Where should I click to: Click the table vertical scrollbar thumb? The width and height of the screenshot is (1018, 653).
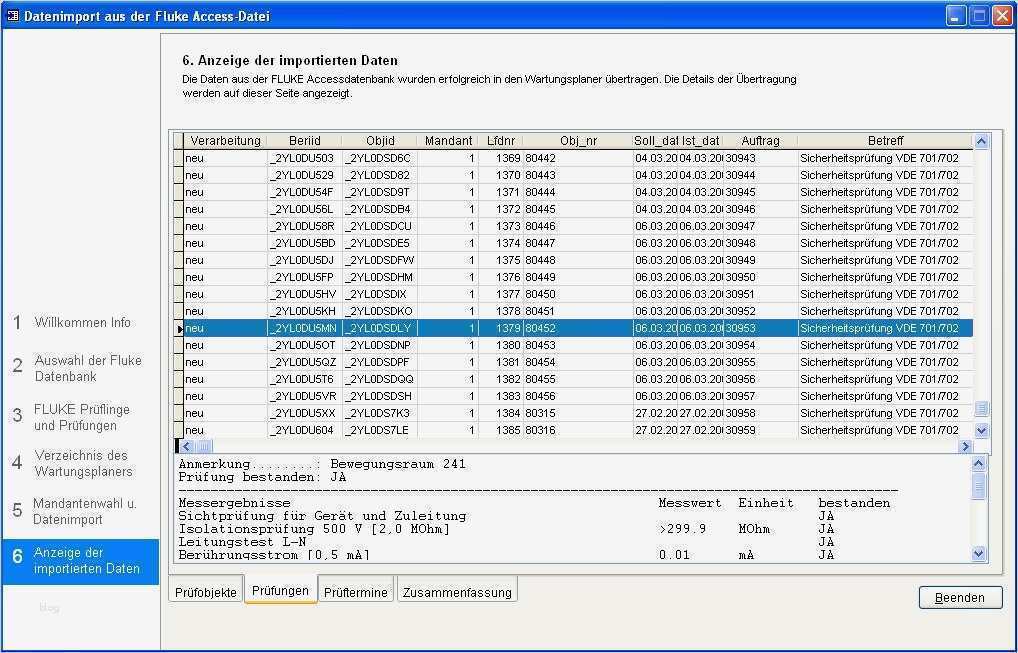(981, 408)
